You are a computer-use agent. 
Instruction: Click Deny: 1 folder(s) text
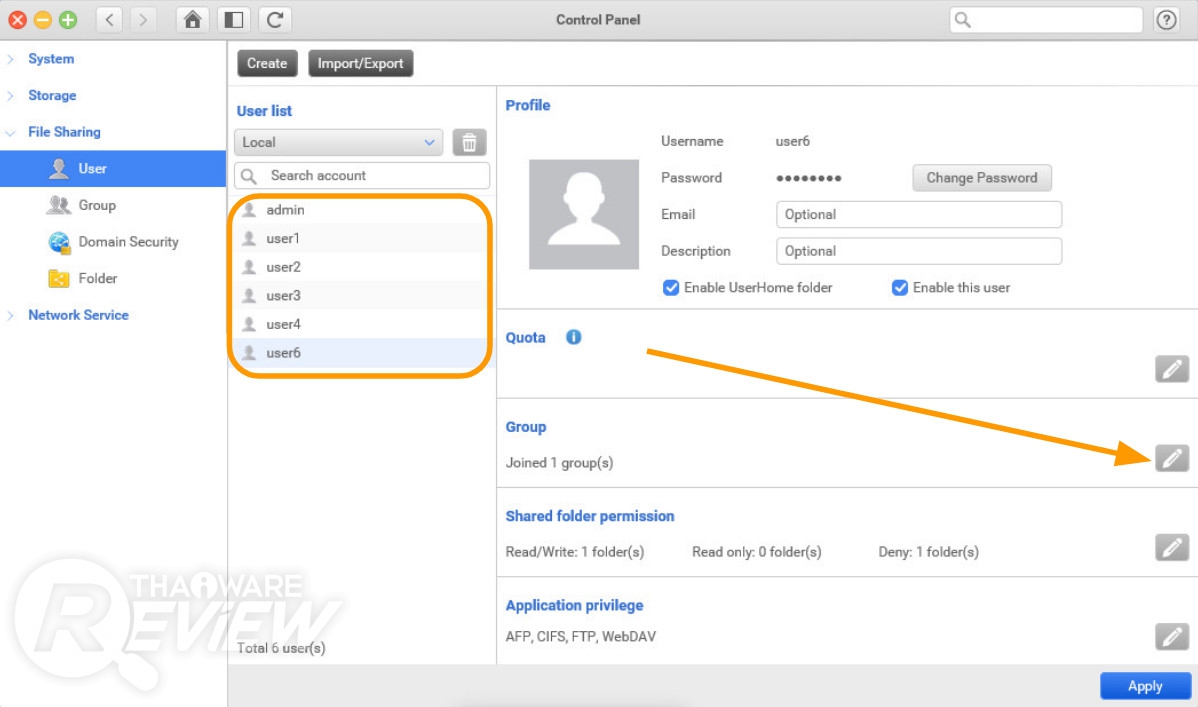pyautogui.click(x=928, y=552)
